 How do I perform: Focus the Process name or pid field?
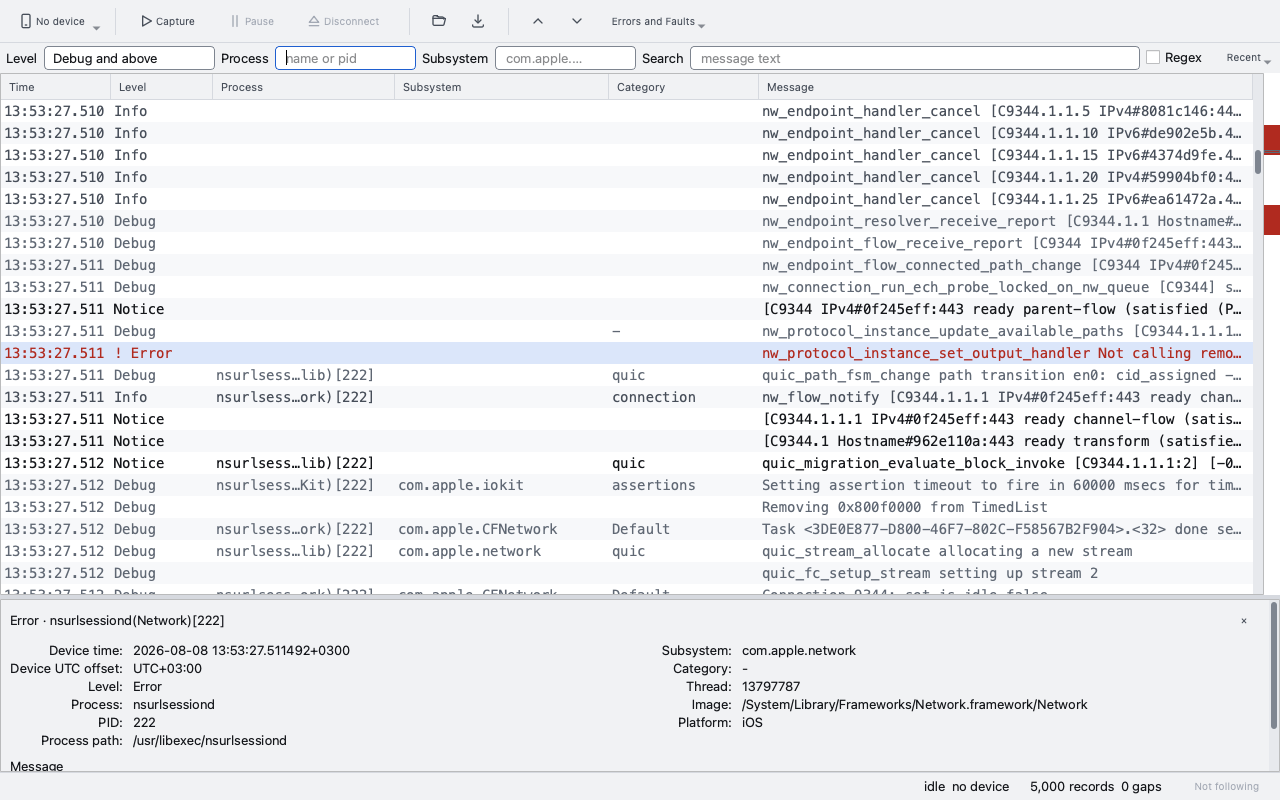(x=345, y=58)
